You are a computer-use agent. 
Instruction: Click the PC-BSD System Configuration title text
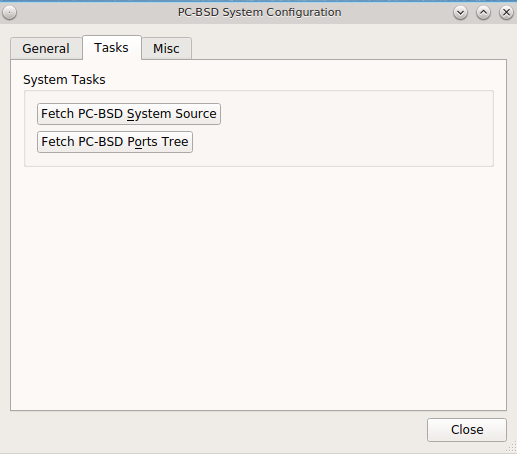[259, 12]
